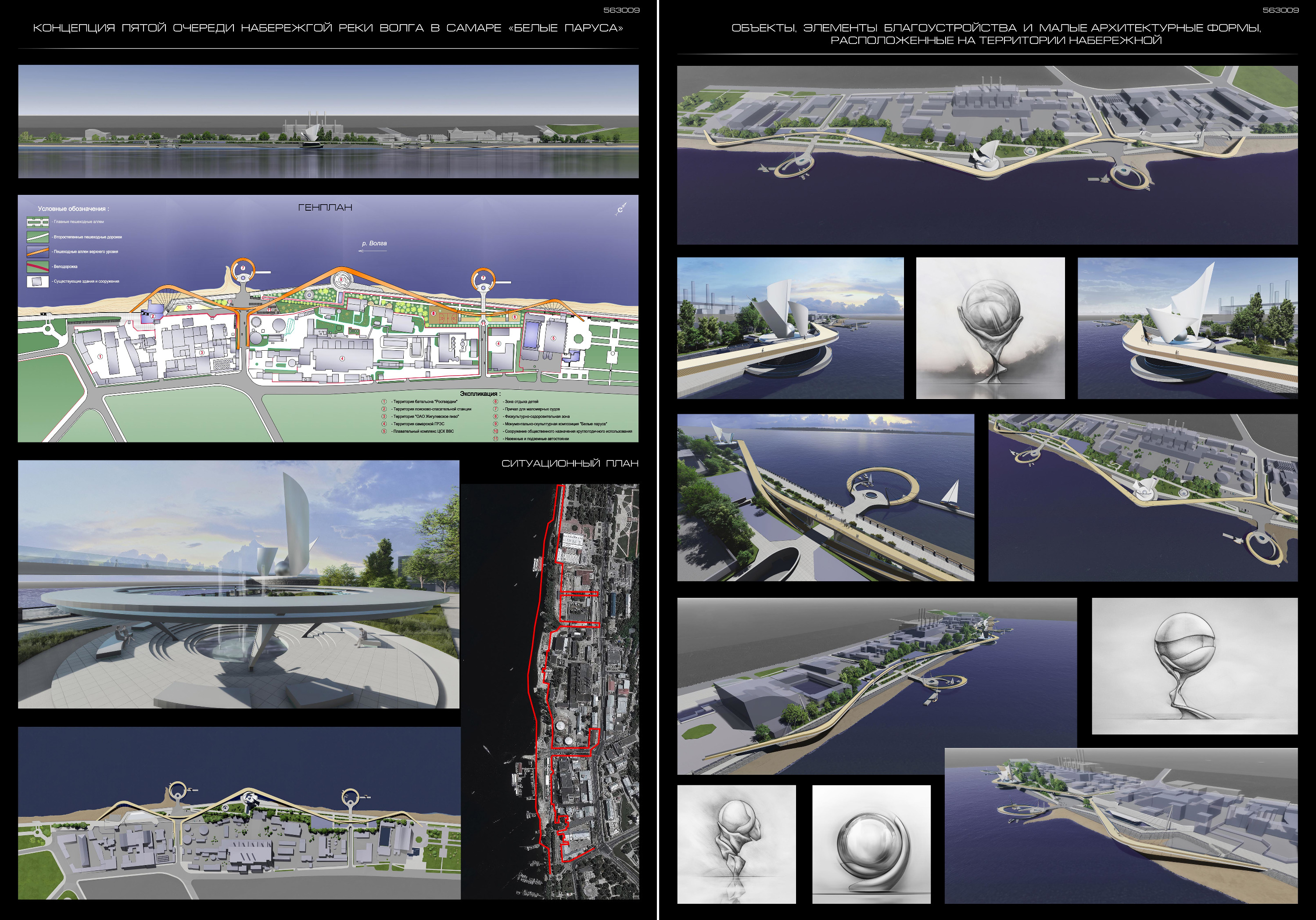Click marker 9 on the master plan
This screenshot has height=920, width=1316.
tap(341, 280)
